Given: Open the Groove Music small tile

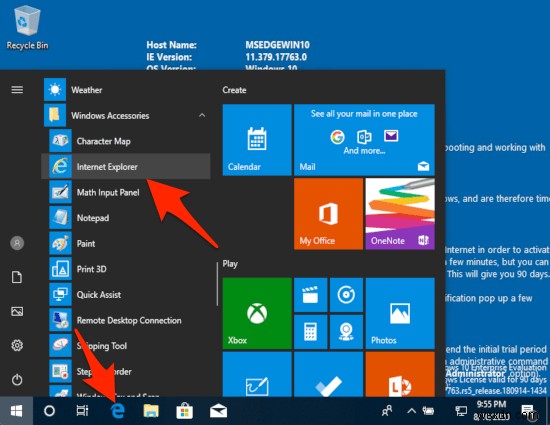Looking at the screenshot, I should [346, 295].
